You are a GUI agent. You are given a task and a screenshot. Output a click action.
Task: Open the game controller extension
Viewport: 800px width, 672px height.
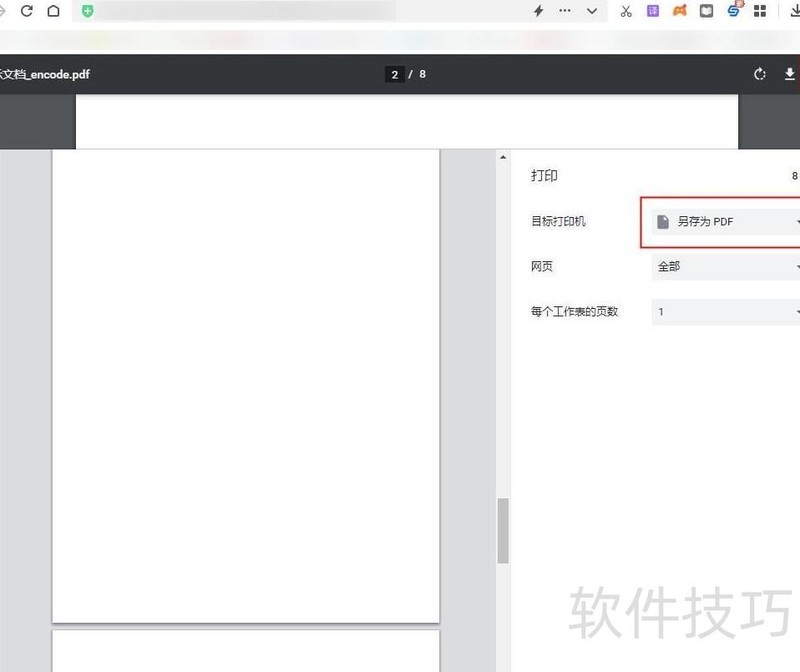(678, 11)
